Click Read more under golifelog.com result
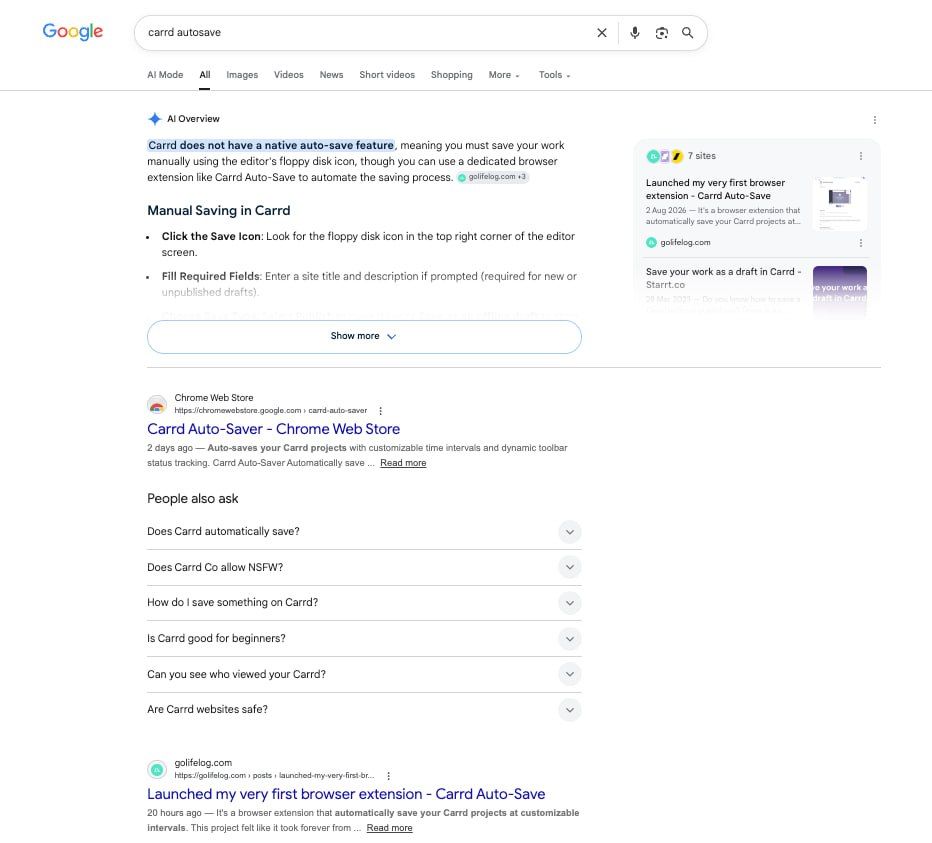The height and width of the screenshot is (843, 932). tap(389, 828)
